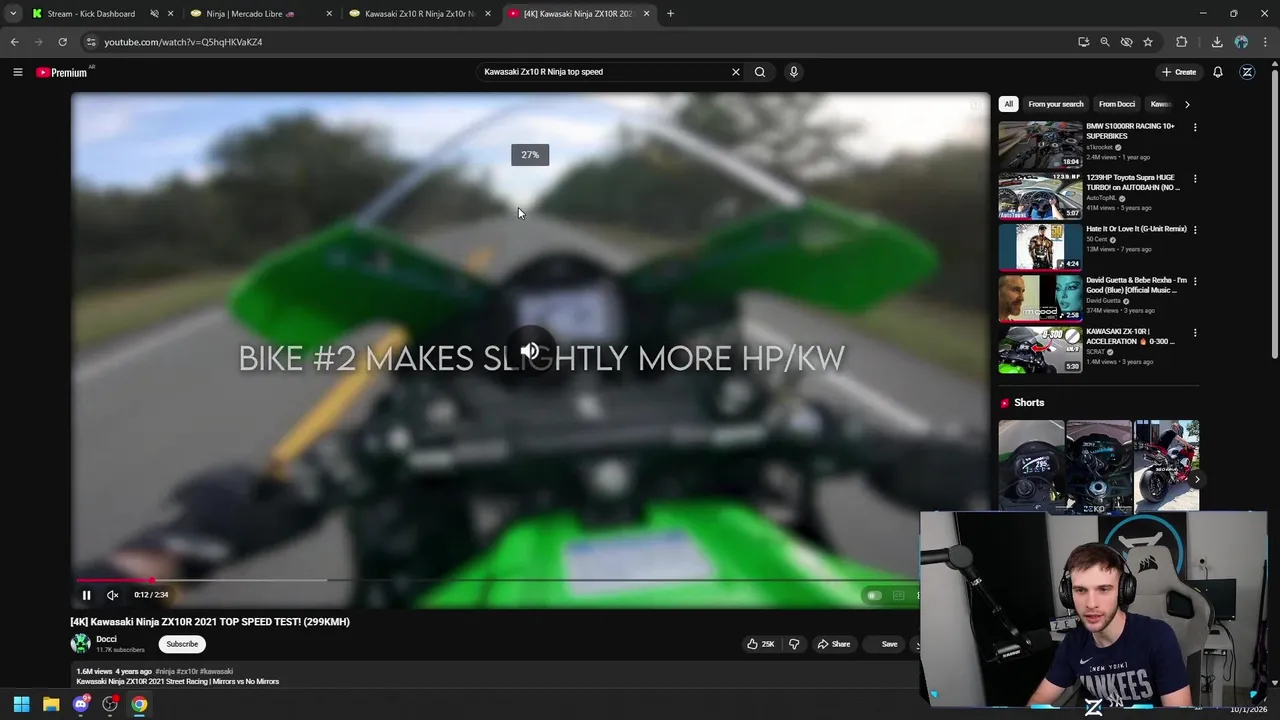The width and height of the screenshot is (1280, 720).
Task: Open the browser extensions puzzle icon
Action: [x=1182, y=42]
